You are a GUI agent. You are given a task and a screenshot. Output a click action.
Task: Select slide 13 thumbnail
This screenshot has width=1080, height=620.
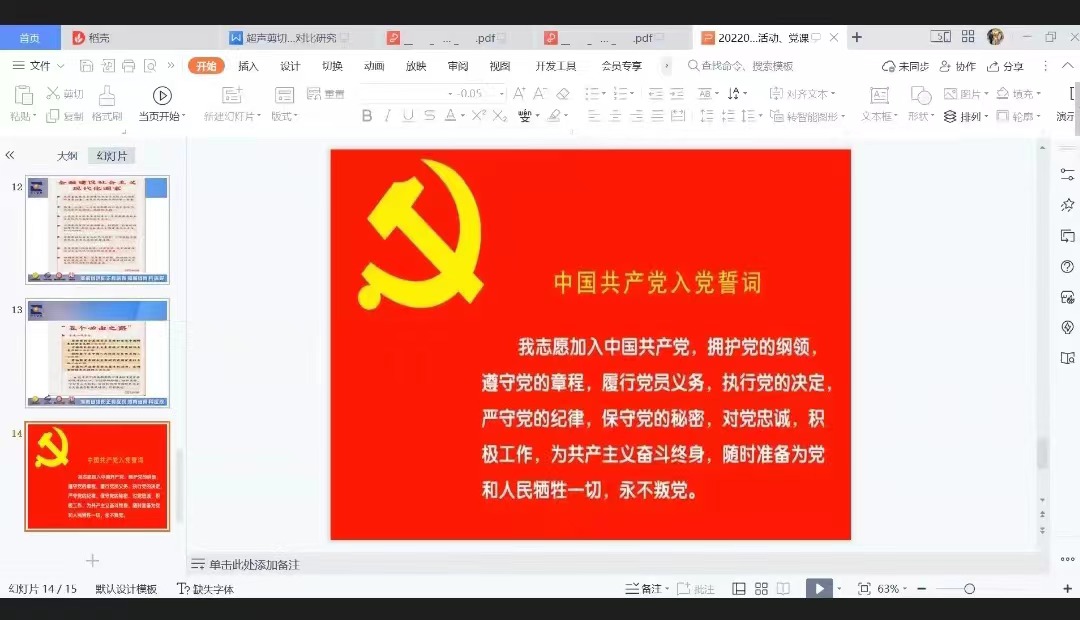pyautogui.click(x=97, y=353)
